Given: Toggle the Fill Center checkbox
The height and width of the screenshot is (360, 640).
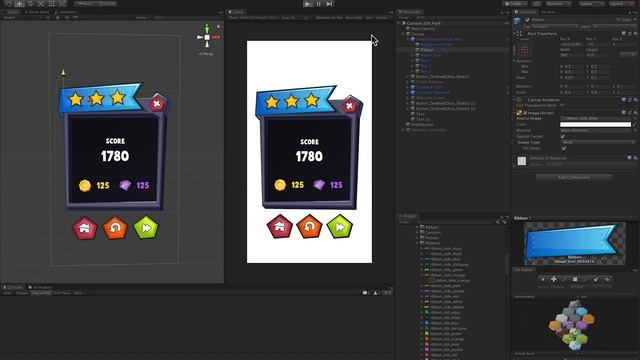Looking at the screenshot, I should point(563,148).
